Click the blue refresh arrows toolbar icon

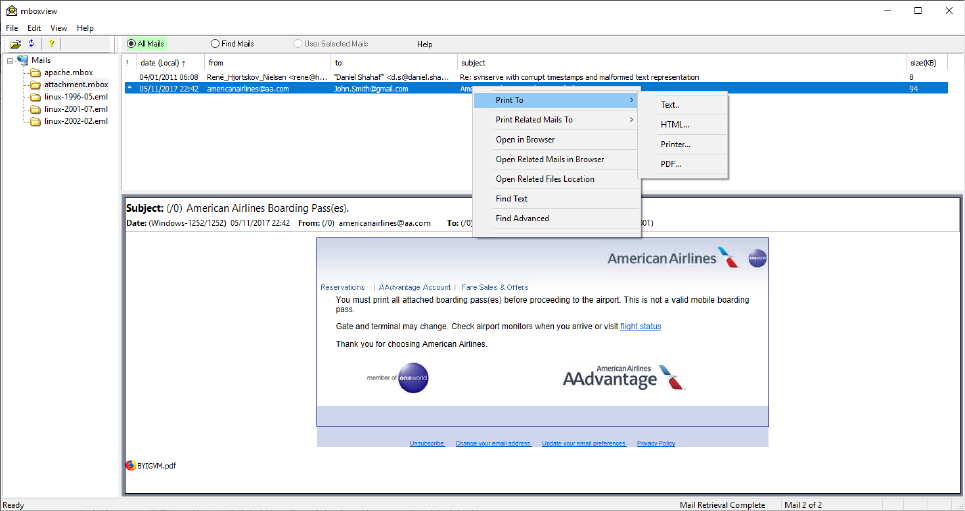(x=31, y=44)
